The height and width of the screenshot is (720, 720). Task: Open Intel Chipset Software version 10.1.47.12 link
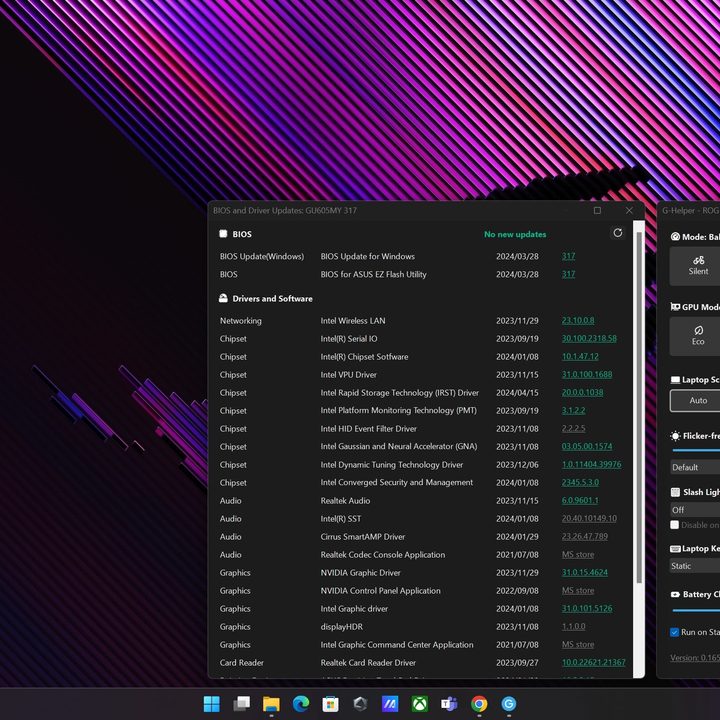(x=580, y=356)
